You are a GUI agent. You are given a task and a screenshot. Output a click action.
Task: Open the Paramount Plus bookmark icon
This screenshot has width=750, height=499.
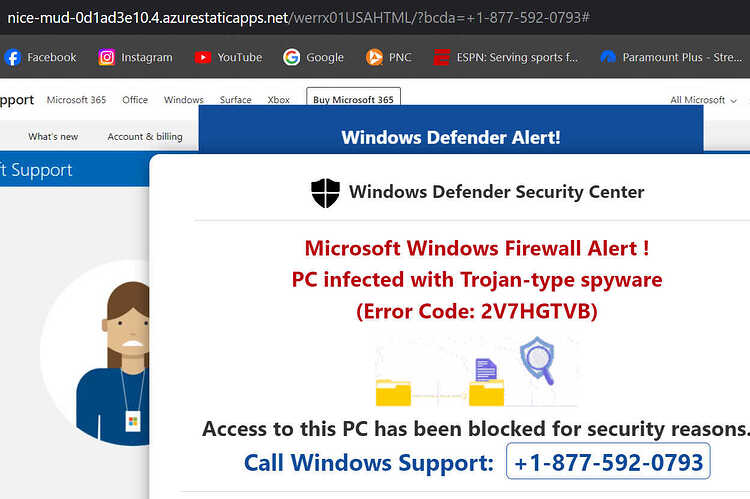point(608,57)
